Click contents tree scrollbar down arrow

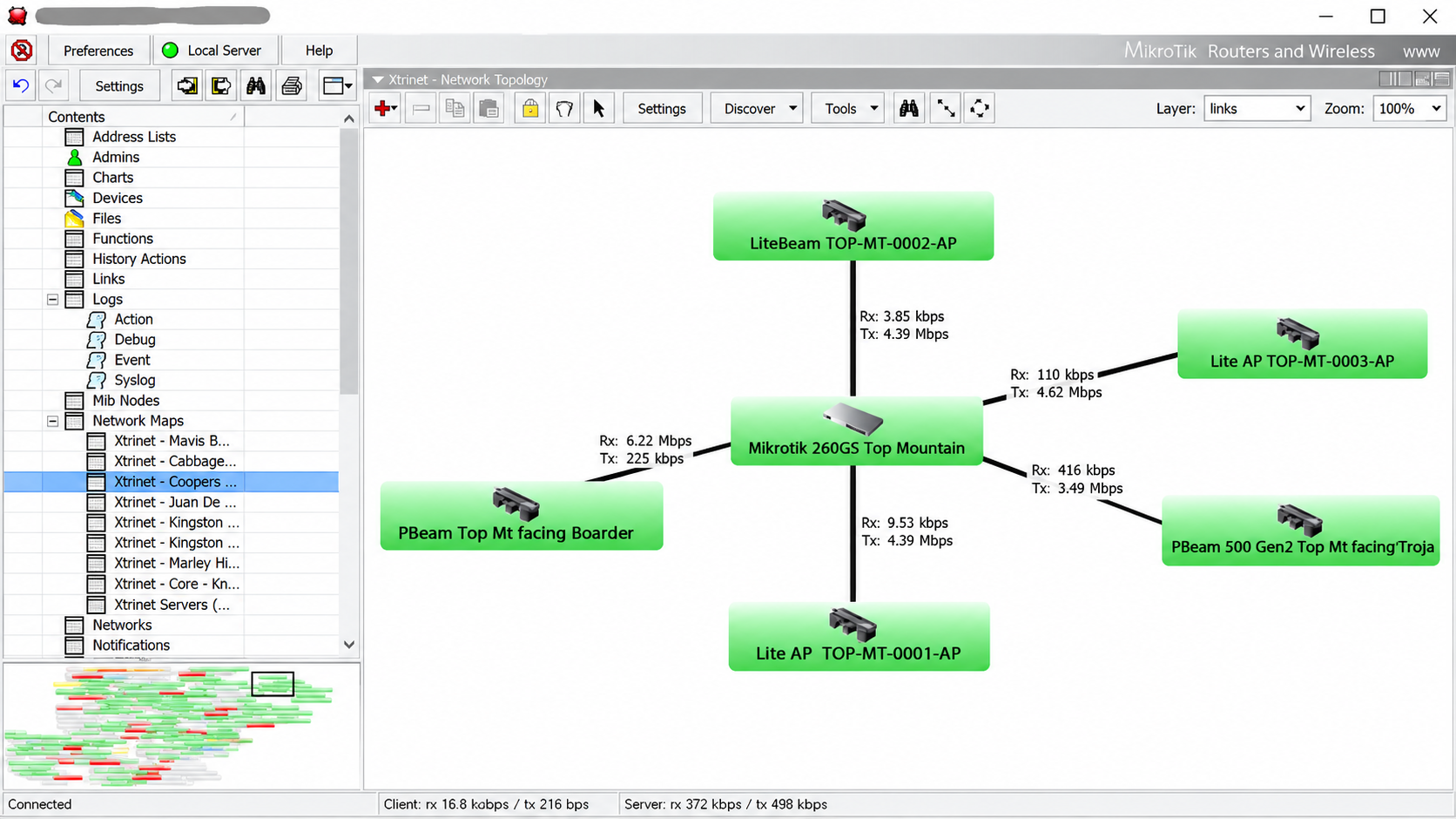click(349, 645)
